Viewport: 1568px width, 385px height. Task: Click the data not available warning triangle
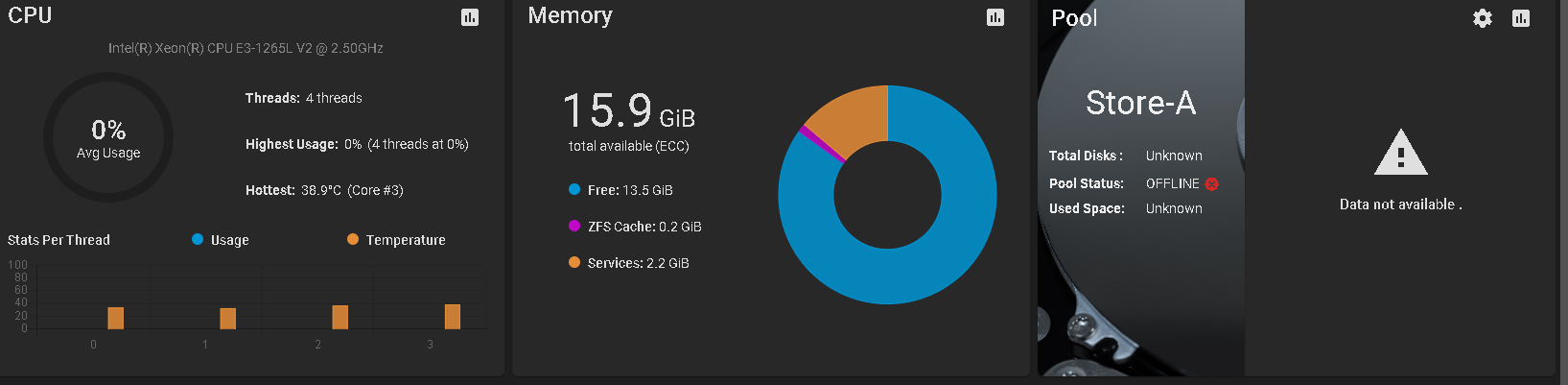tap(1401, 153)
